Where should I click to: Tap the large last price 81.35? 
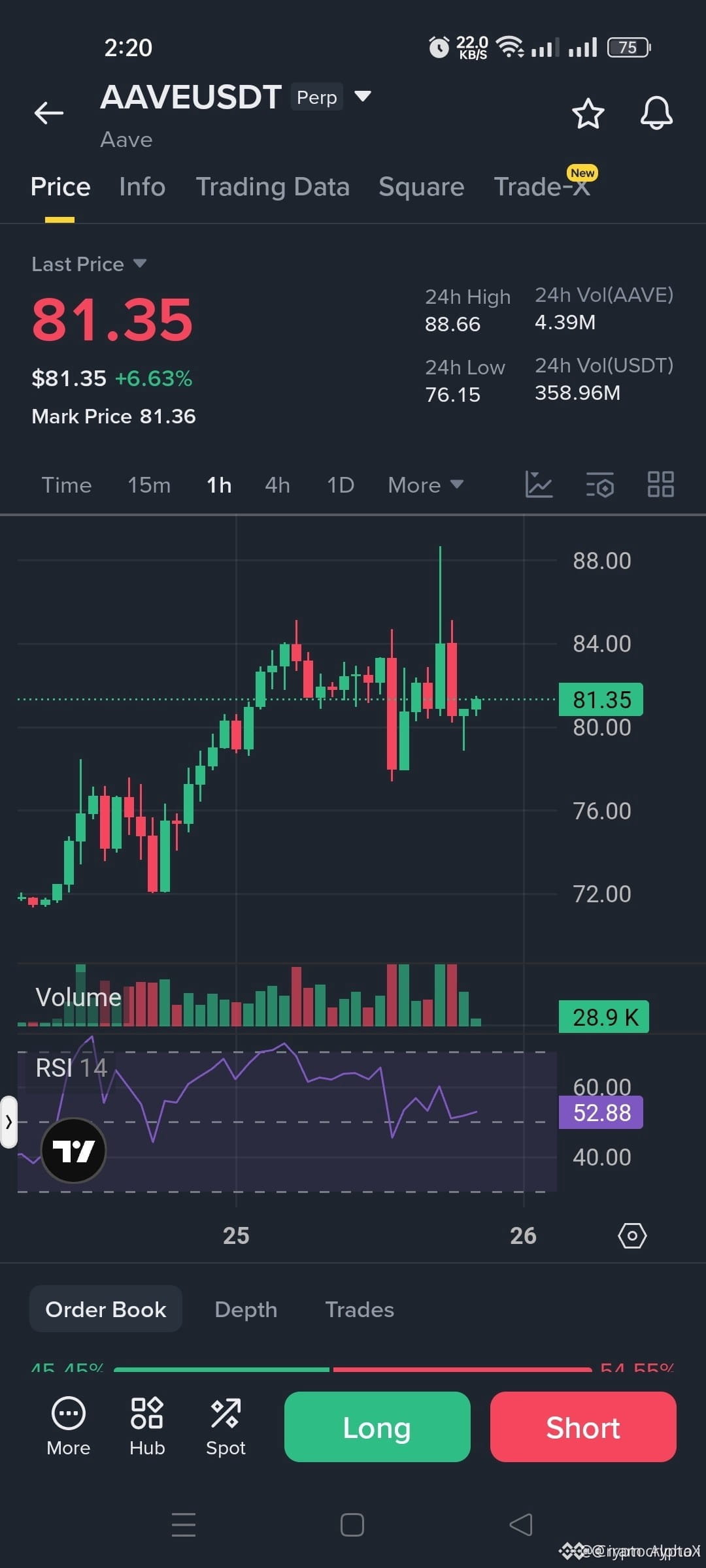point(112,319)
